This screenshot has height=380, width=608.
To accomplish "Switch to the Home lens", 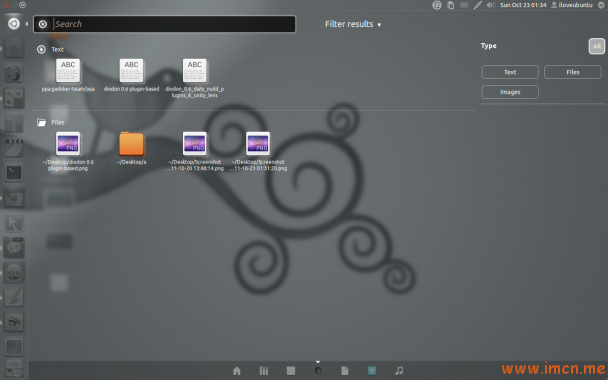I will pyautogui.click(x=237, y=371).
